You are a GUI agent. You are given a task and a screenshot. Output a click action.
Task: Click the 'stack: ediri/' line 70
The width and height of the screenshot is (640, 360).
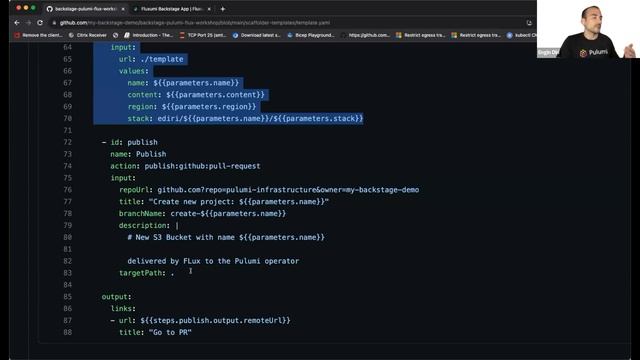[245, 118]
